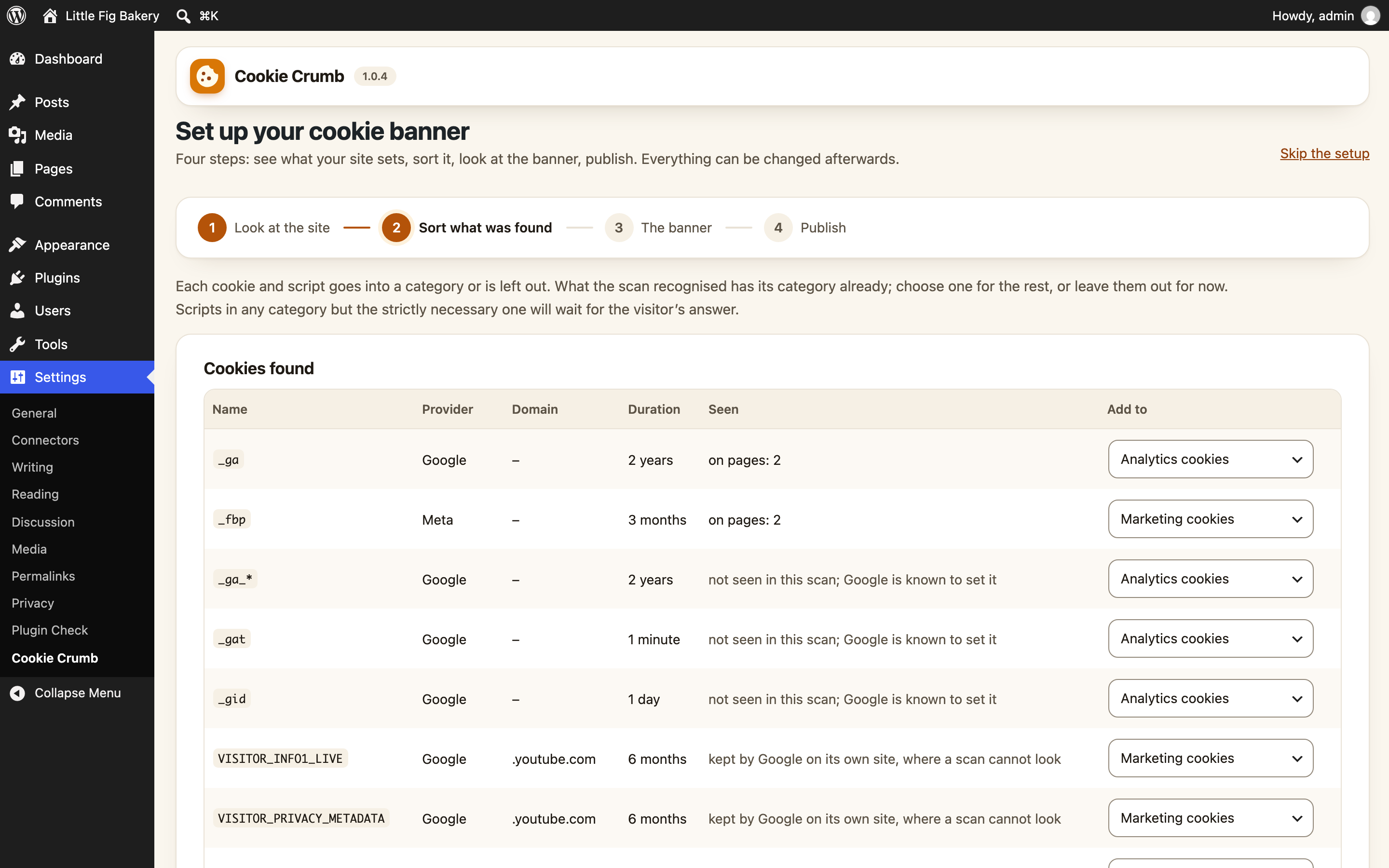This screenshot has height=868, width=1389.
Task: Open category dropdown for _ga cookie
Action: click(1211, 459)
